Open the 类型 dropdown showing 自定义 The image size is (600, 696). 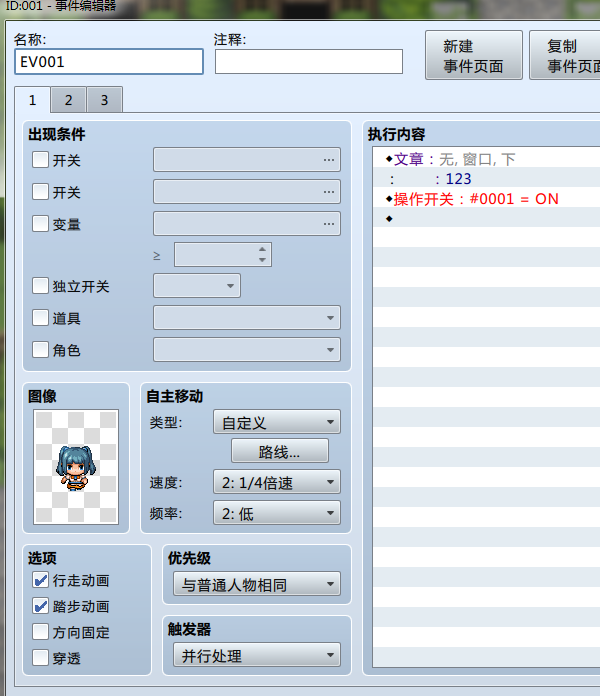(x=277, y=422)
